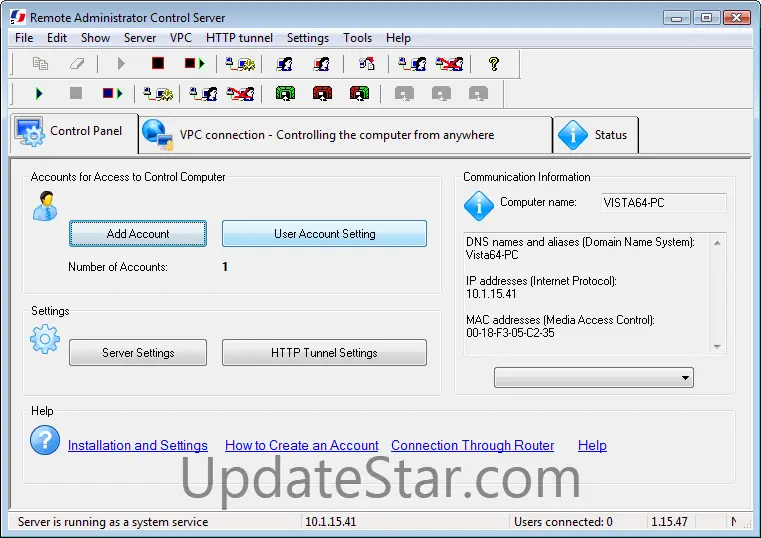Open the HTTP tunnel menu

click(x=239, y=38)
